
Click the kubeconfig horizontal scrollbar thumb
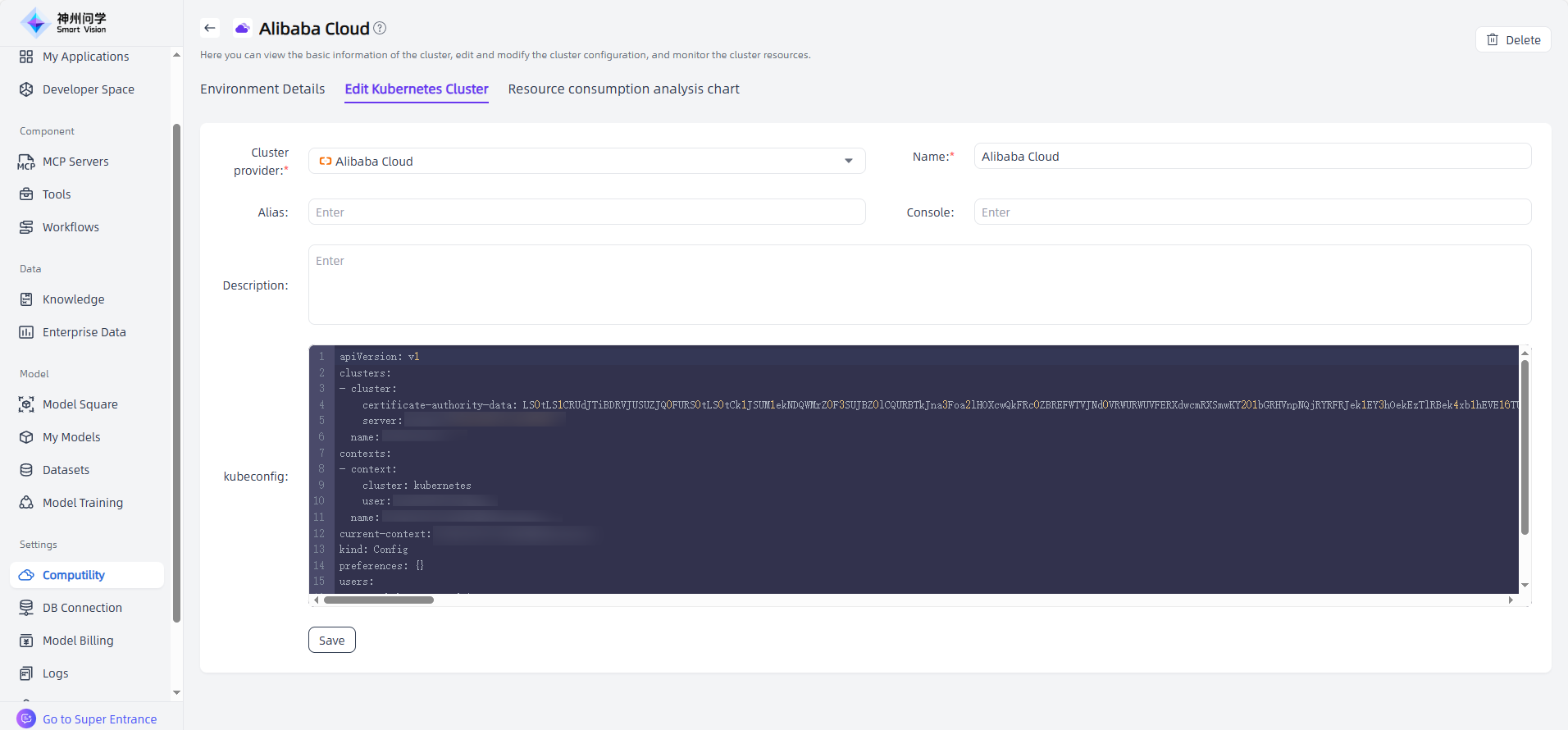[x=379, y=600]
